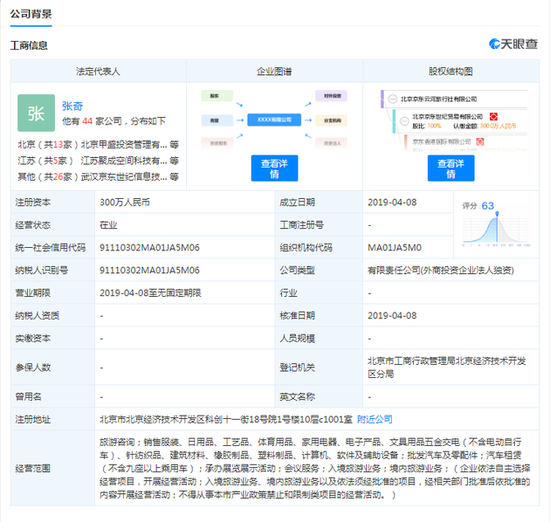Click the 英文名称 label
The height and width of the screenshot is (522, 550).
coord(297,397)
